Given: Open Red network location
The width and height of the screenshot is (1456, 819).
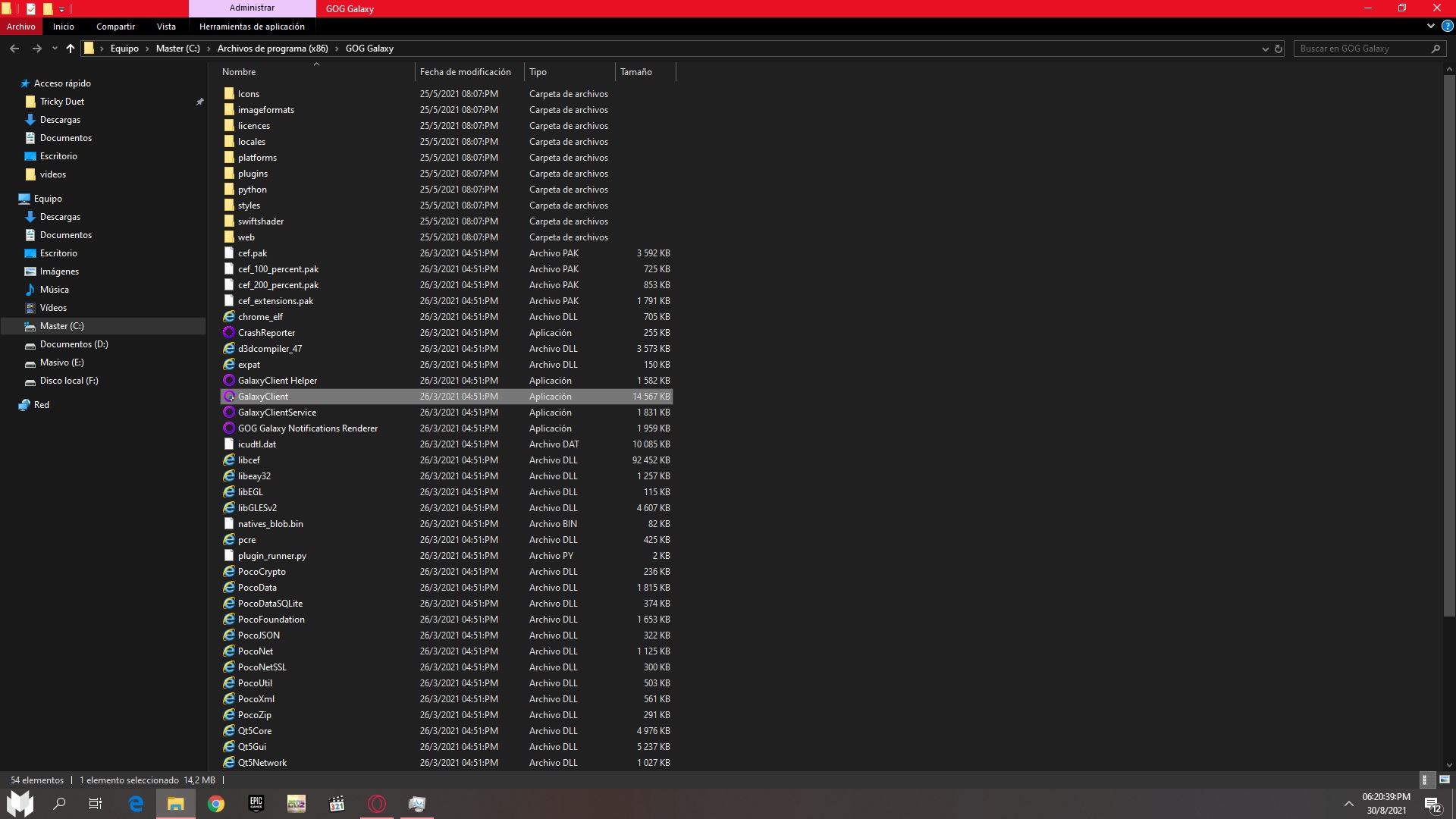Looking at the screenshot, I should (x=42, y=405).
